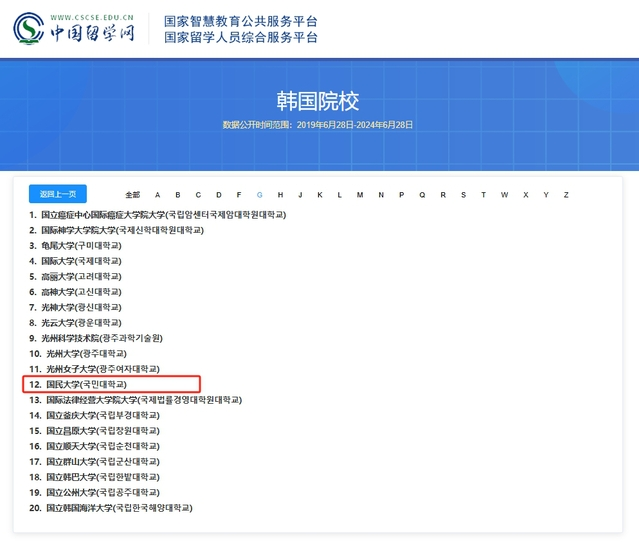The height and width of the screenshot is (542, 639).
Task: Click 国家留学人员综合服务平台 header text
Action: [240, 38]
